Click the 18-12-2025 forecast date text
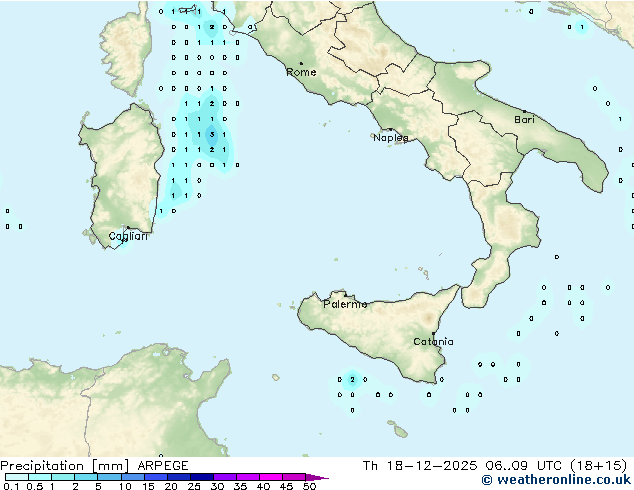Image resolution: width=634 pixels, height=490 pixels. pyautogui.click(x=432, y=466)
